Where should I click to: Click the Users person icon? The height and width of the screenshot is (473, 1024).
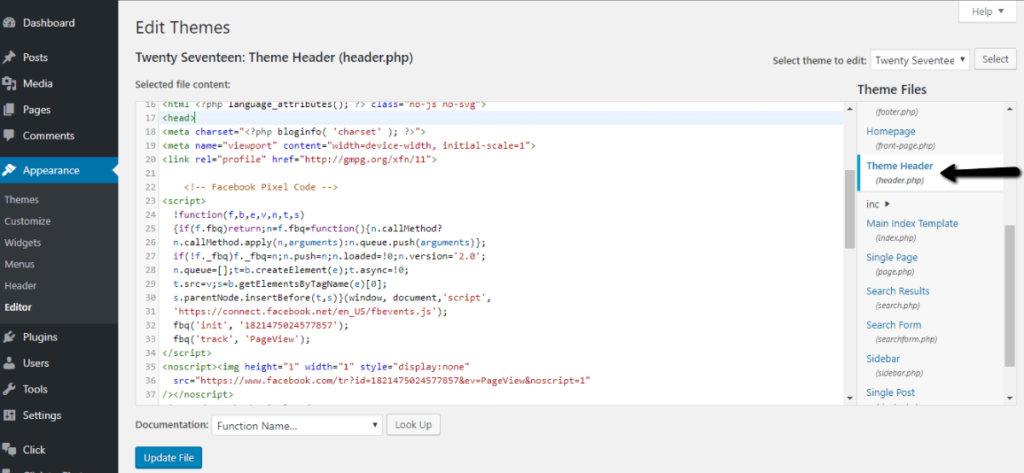(10, 363)
